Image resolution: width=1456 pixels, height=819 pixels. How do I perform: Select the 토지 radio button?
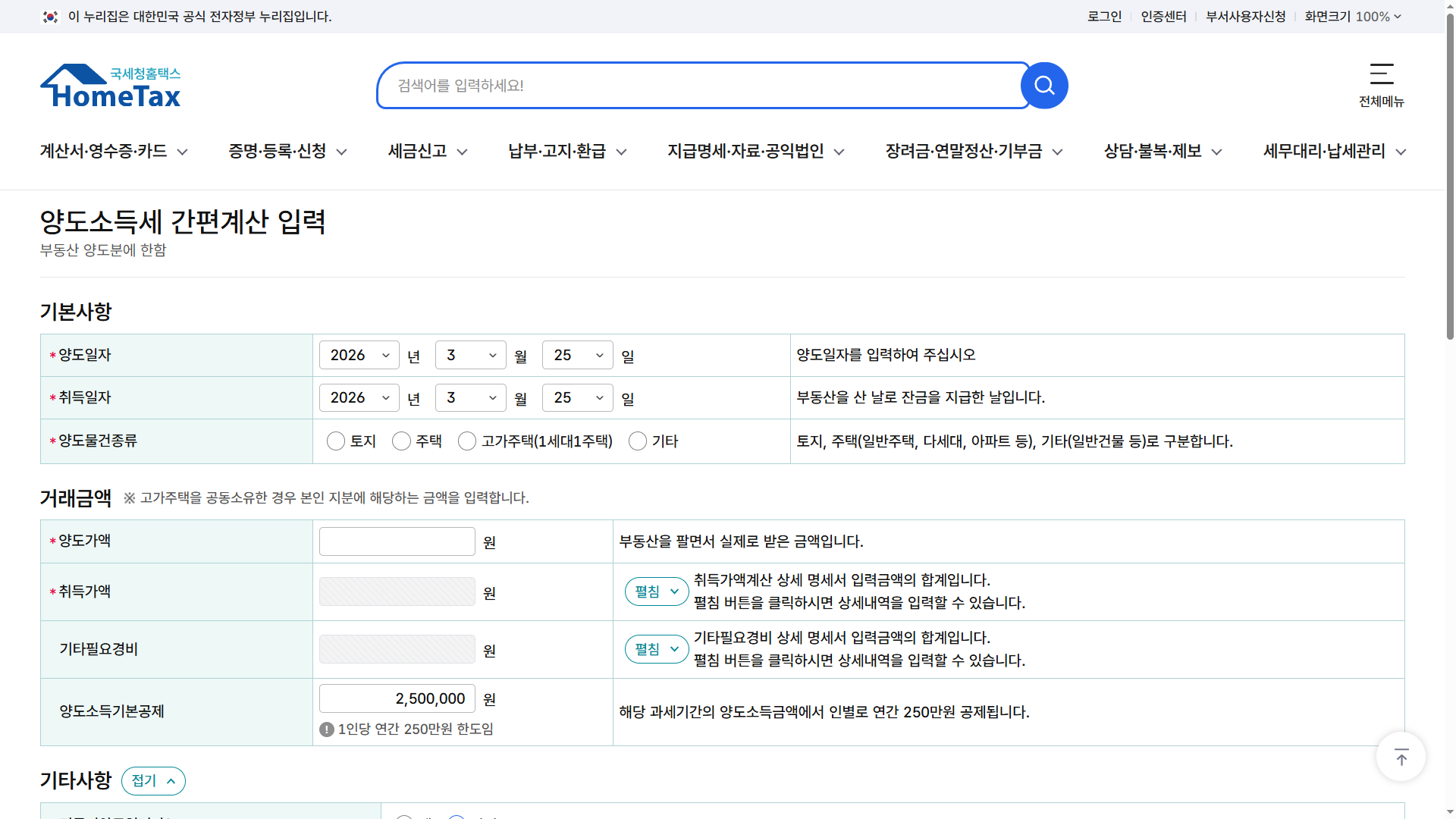point(336,441)
